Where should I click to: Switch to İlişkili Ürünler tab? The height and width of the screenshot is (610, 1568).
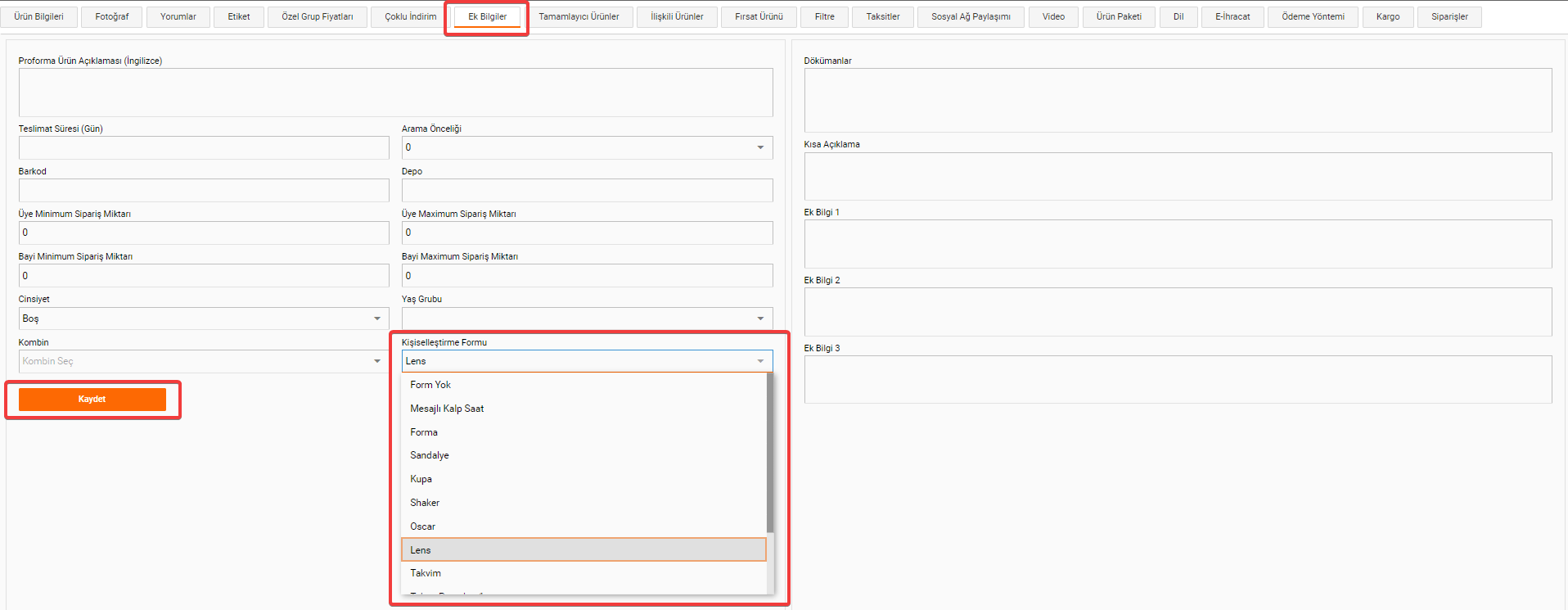tap(677, 16)
